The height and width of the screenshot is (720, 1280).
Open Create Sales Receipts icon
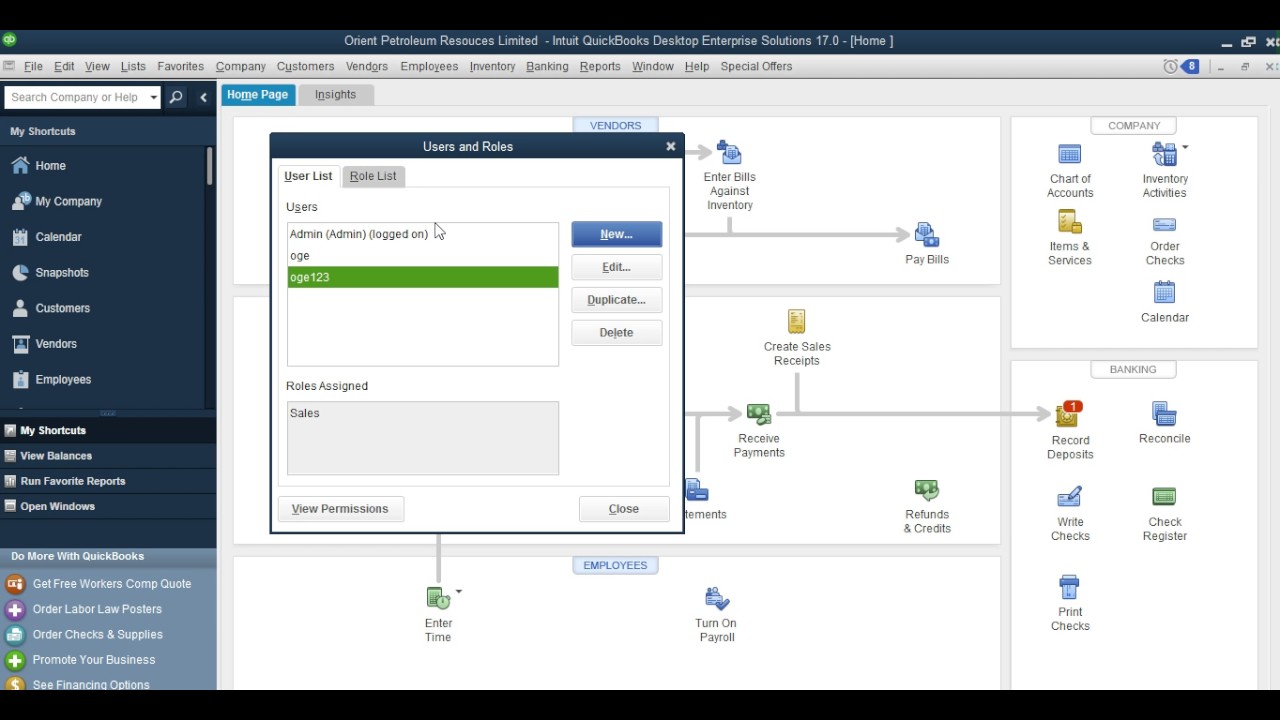tap(796, 321)
